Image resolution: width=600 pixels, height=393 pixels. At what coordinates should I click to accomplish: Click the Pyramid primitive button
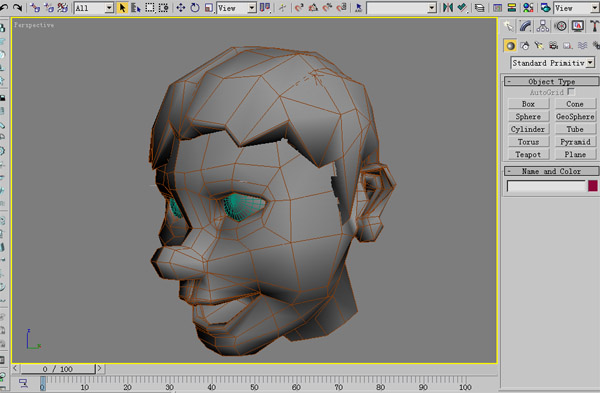point(575,142)
